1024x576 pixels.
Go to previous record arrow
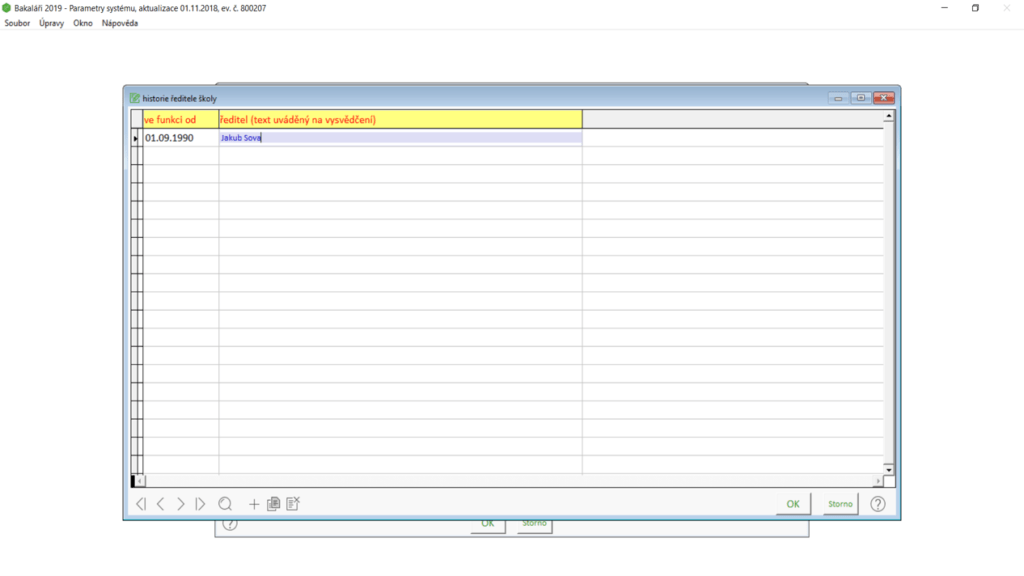160,504
